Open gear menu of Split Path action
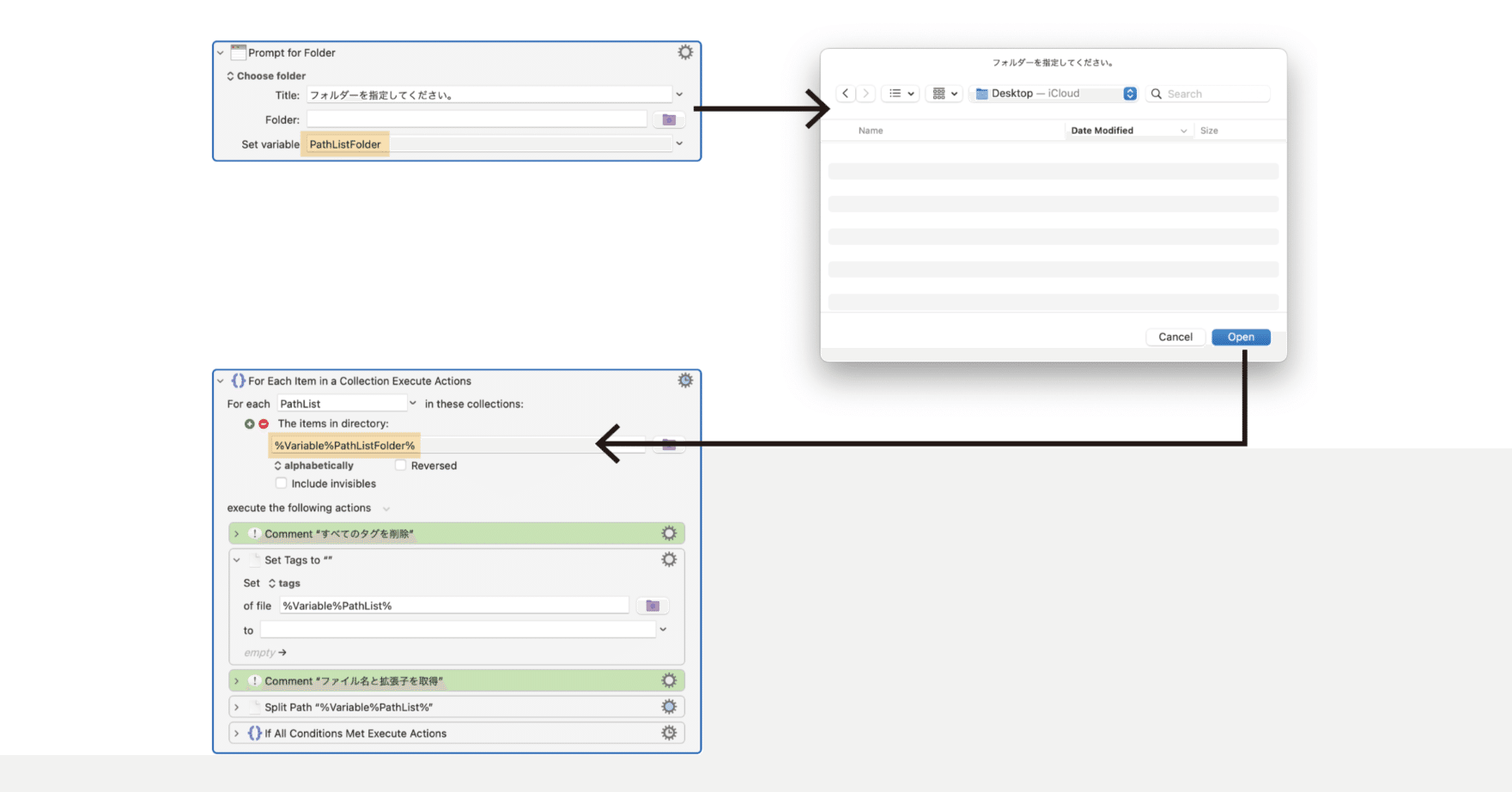This screenshot has width=1512, height=792. click(x=669, y=707)
